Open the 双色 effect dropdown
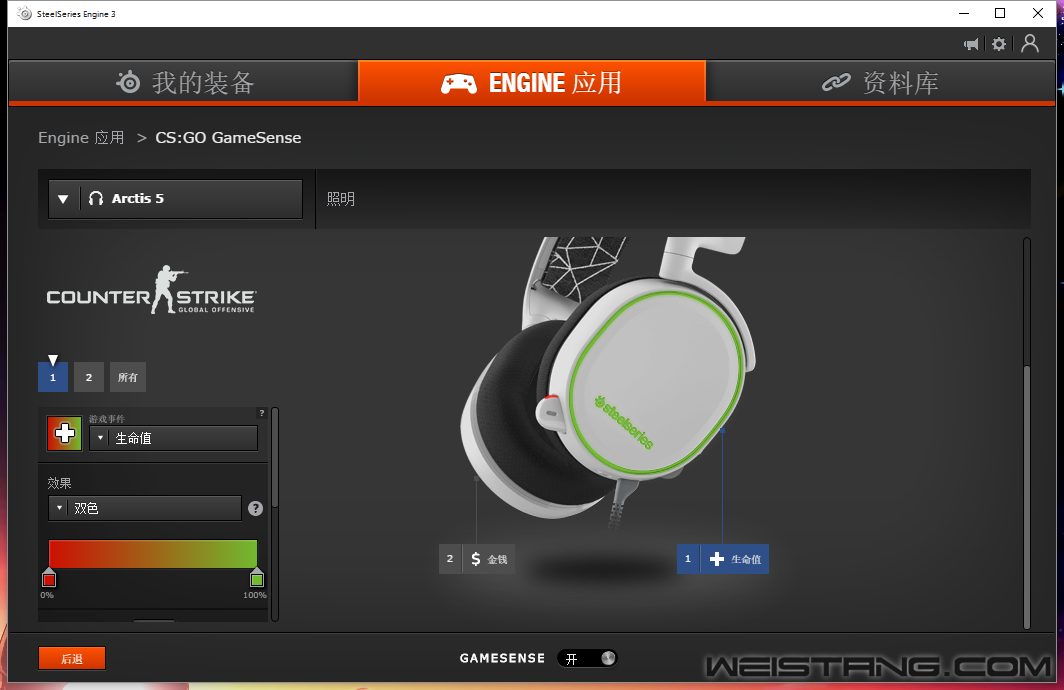 [x=145, y=508]
